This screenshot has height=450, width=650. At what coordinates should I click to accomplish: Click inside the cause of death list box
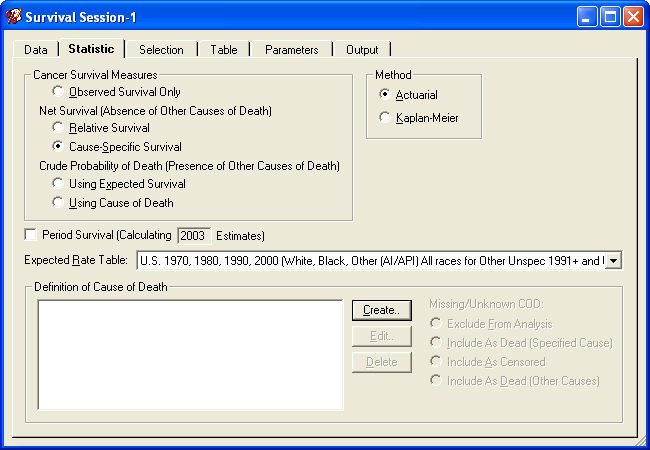[190, 353]
